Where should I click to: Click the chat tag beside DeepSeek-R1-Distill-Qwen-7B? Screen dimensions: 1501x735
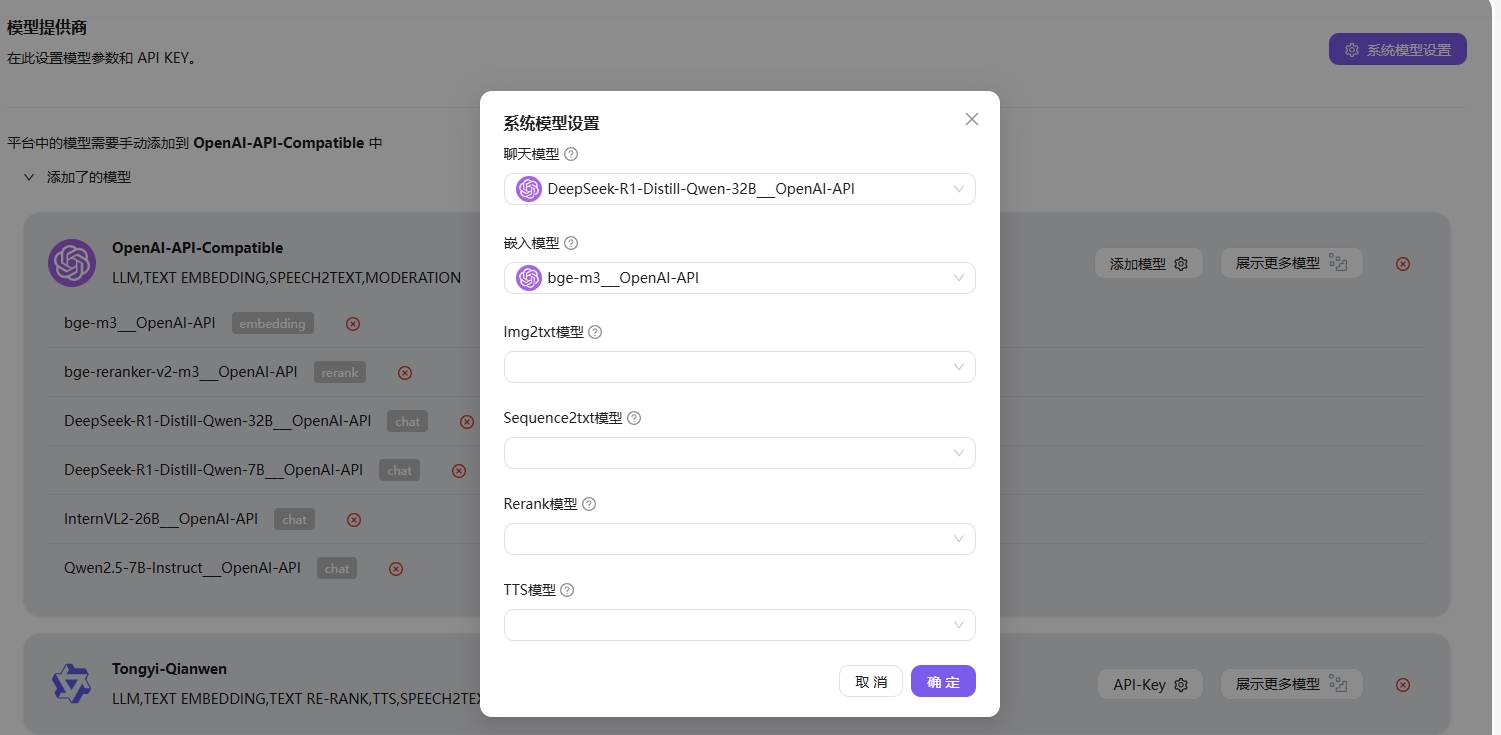[x=400, y=470]
